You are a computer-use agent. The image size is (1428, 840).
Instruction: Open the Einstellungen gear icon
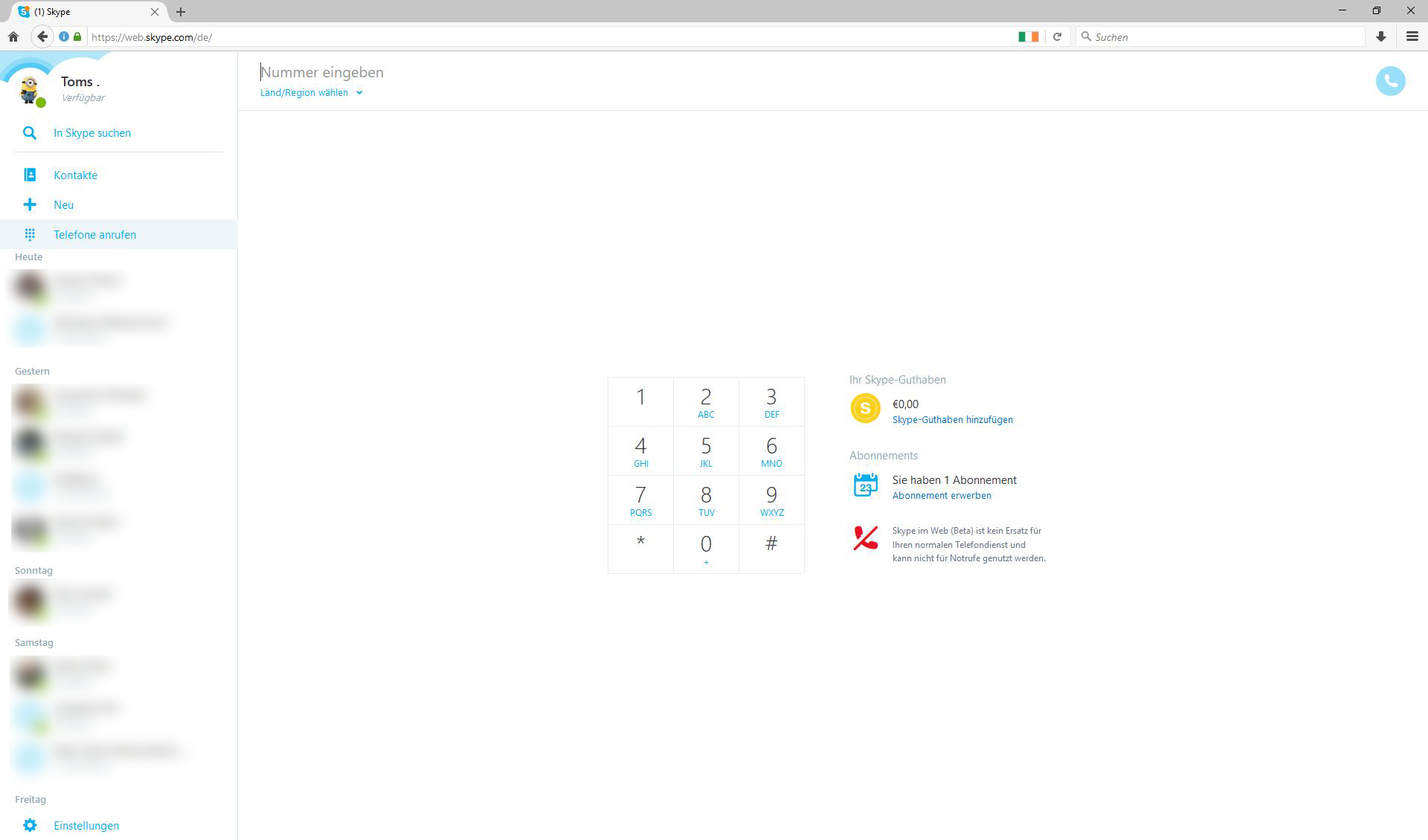pos(30,825)
